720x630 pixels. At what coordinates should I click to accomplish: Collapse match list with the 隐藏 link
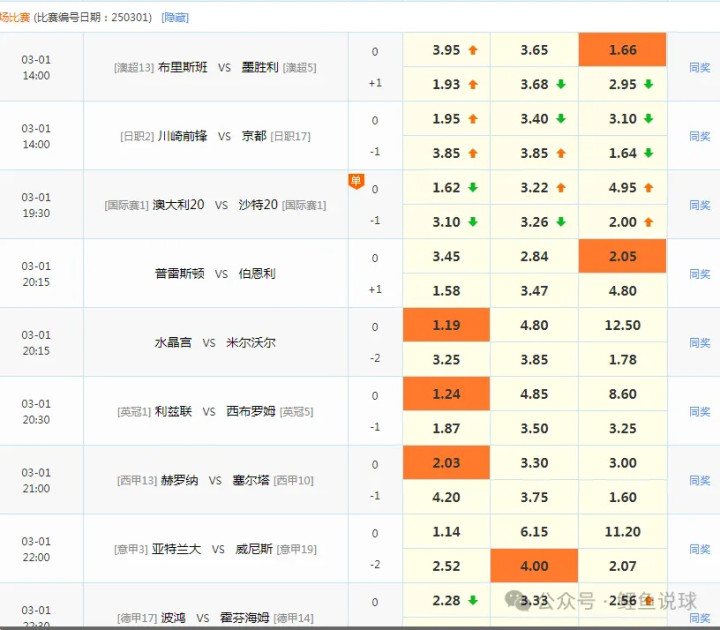coord(175,18)
